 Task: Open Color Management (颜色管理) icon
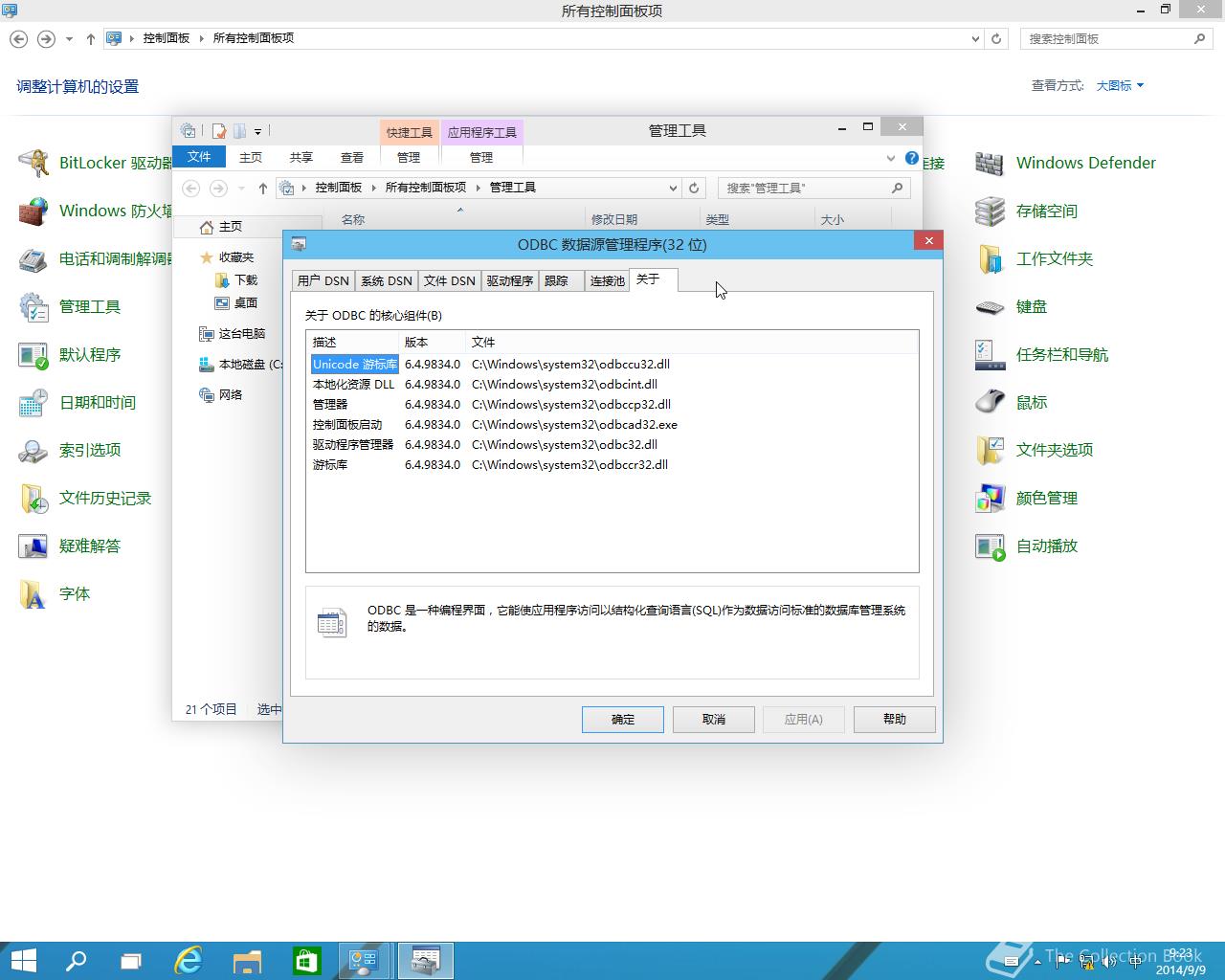[990, 498]
